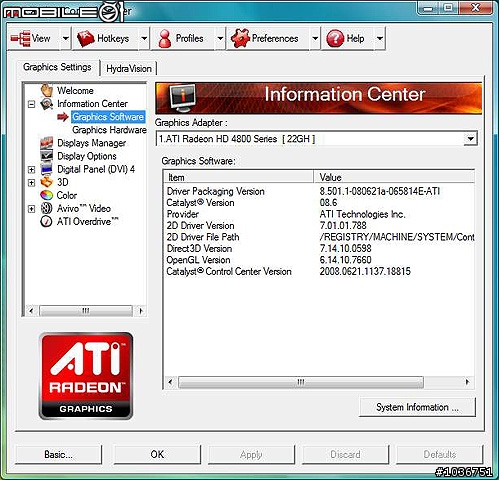Click the Provider value ATI Technologies Inc.
This screenshot has height=480, width=499.
pyautogui.click(x=362, y=214)
